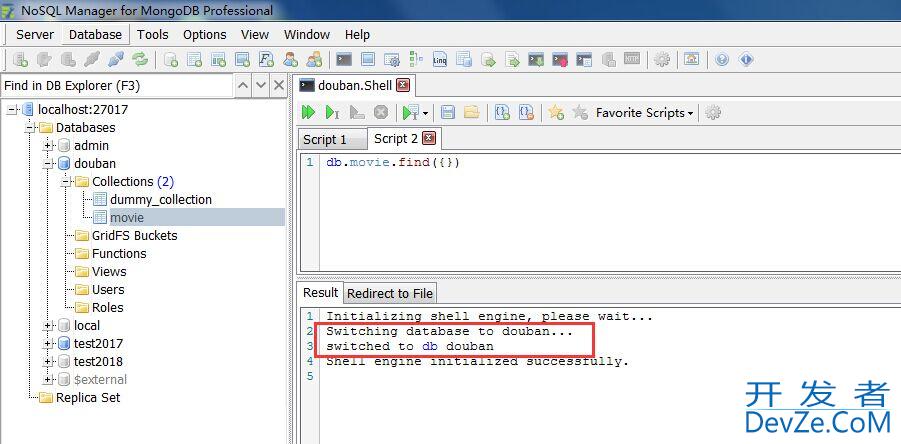
Task: Select the movie collection in the tree
Action: point(127,218)
